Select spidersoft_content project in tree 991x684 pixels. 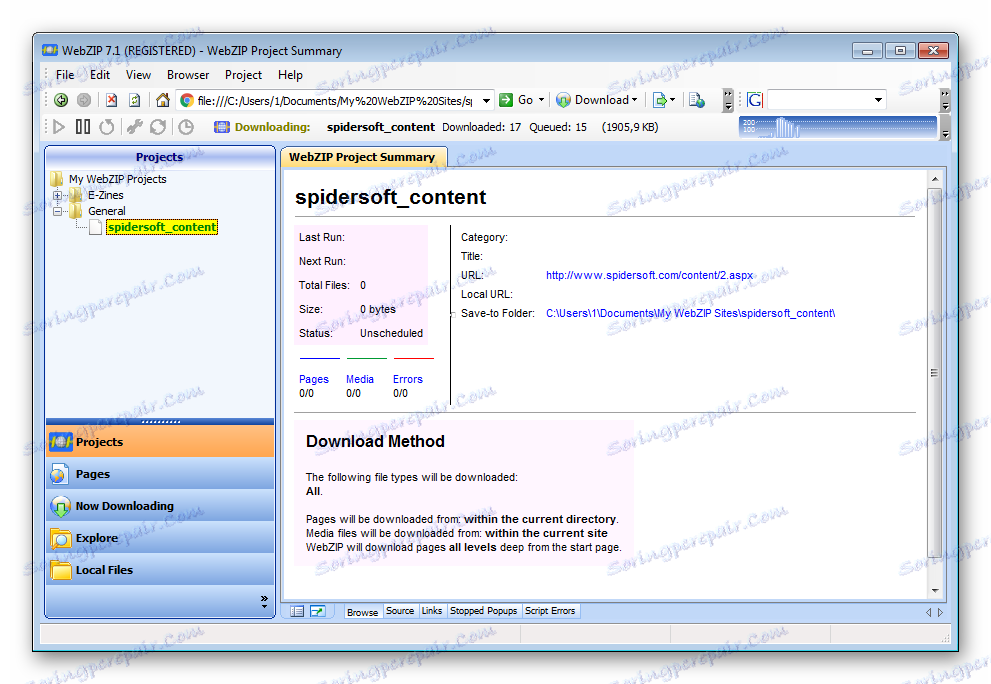point(162,227)
